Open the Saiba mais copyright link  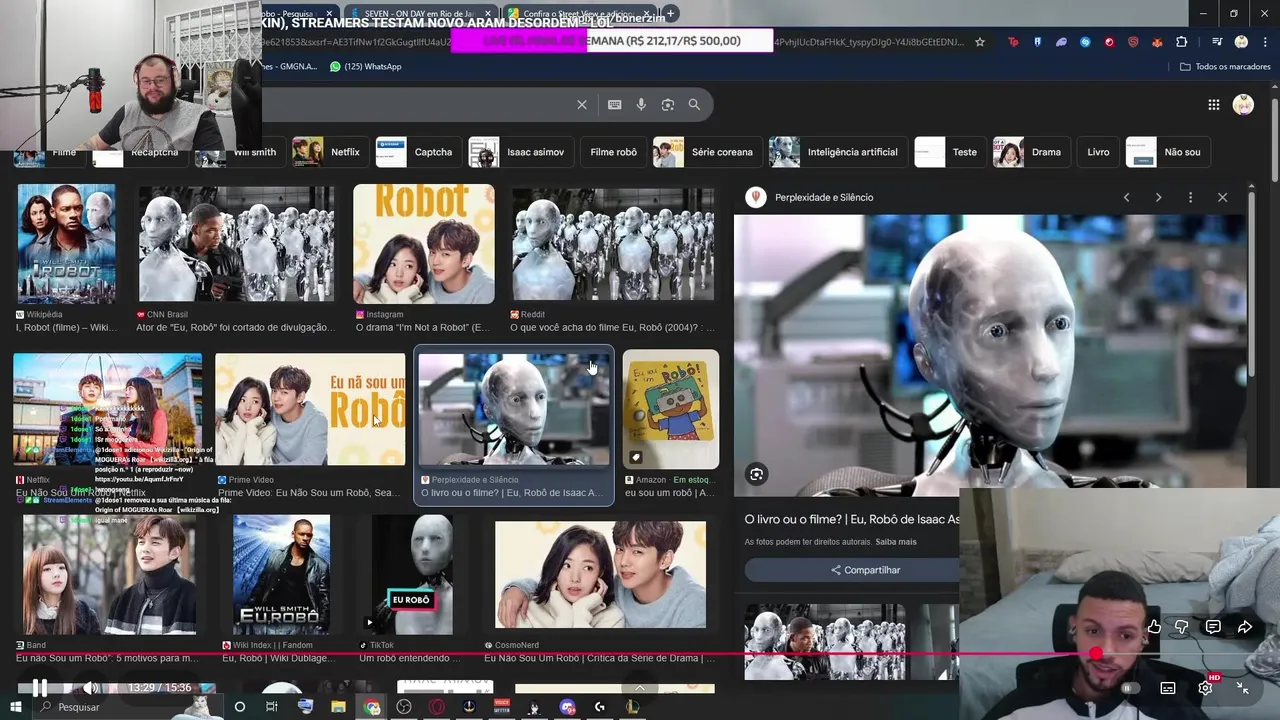pyautogui.click(x=896, y=542)
